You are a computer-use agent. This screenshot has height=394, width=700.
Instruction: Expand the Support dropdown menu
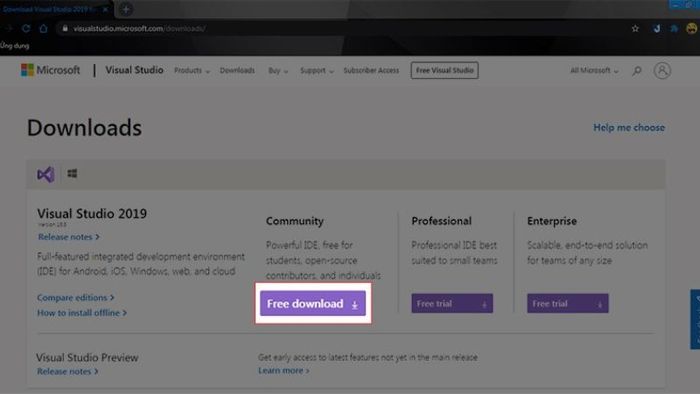tap(317, 71)
